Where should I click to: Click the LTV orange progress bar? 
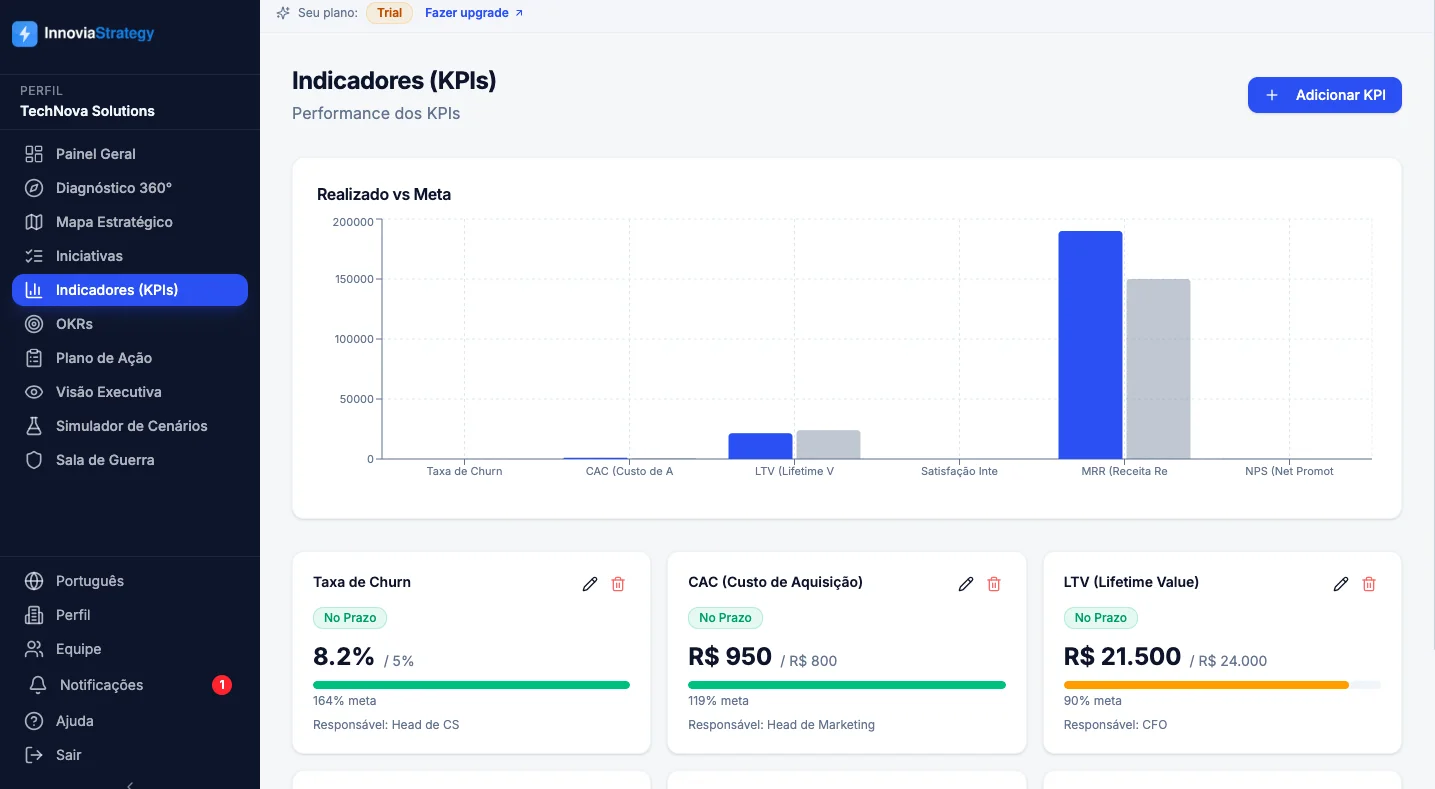(x=1206, y=685)
